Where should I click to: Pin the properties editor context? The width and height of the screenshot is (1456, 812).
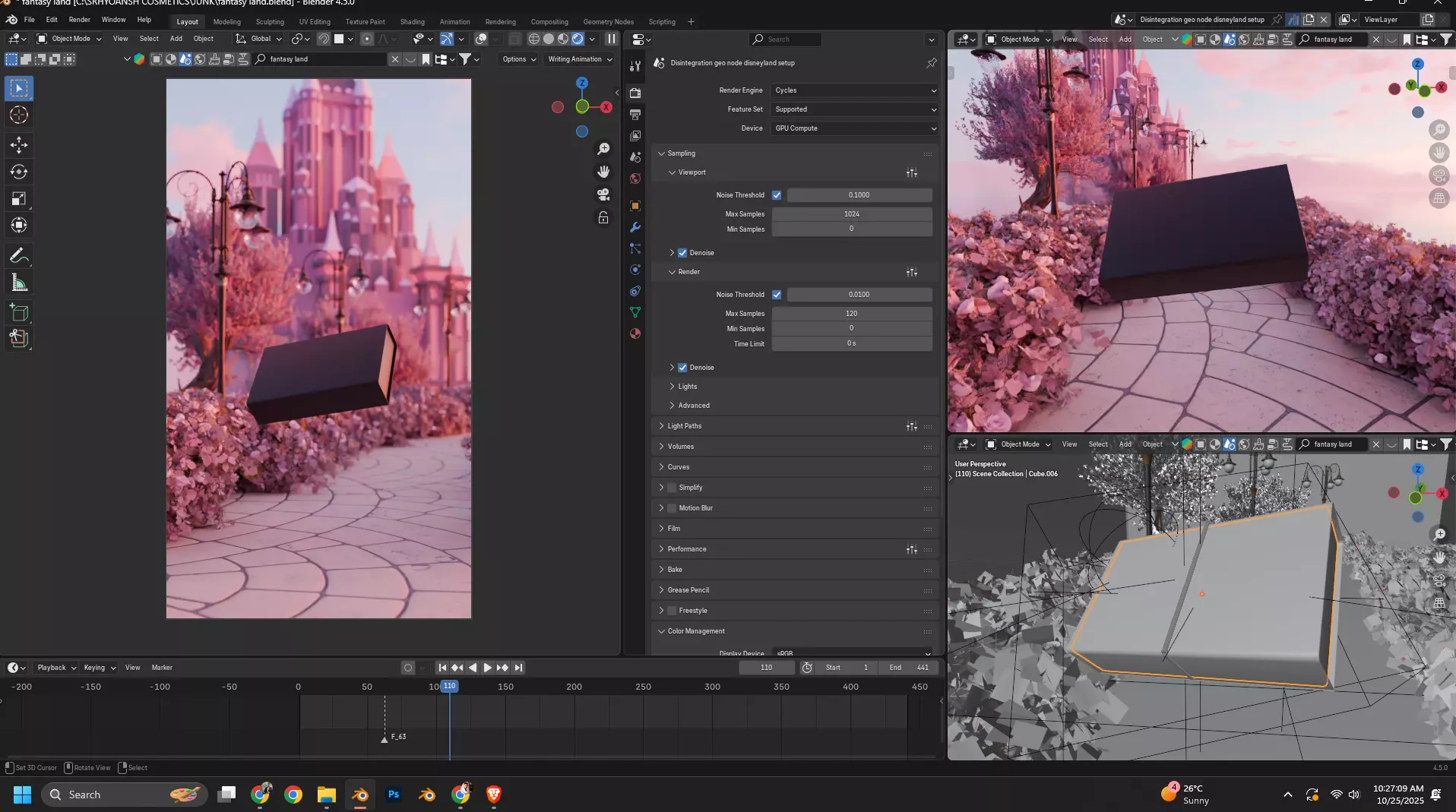point(932,63)
